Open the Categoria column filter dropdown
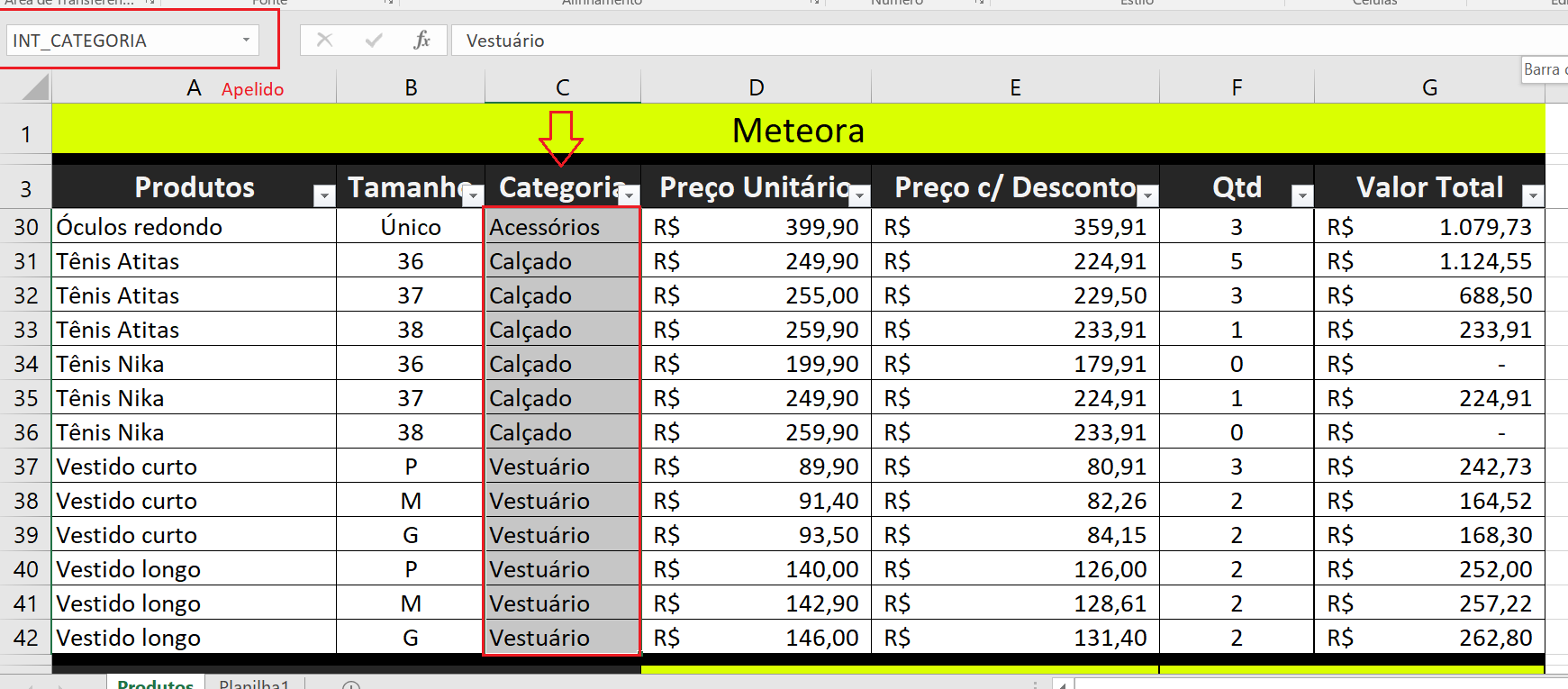The height and width of the screenshot is (689, 1568). point(630,195)
